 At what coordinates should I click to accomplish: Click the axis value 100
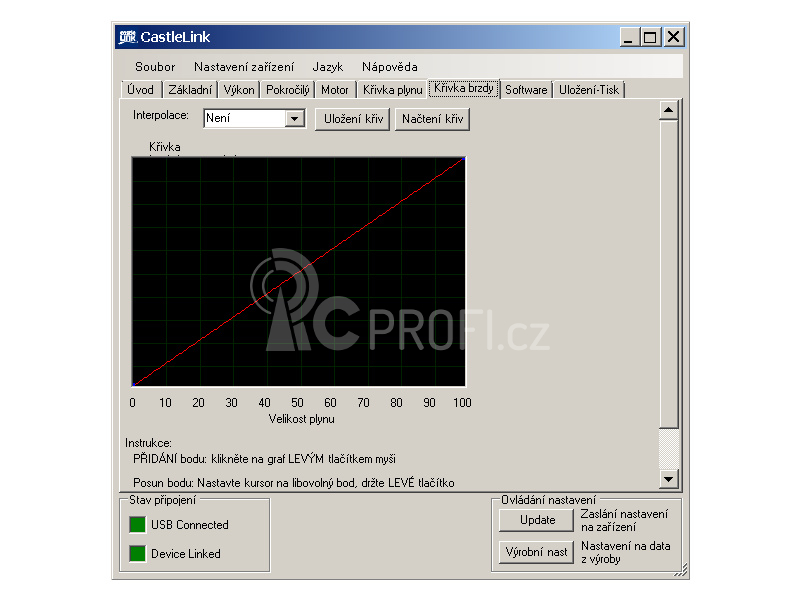[462, 403]
